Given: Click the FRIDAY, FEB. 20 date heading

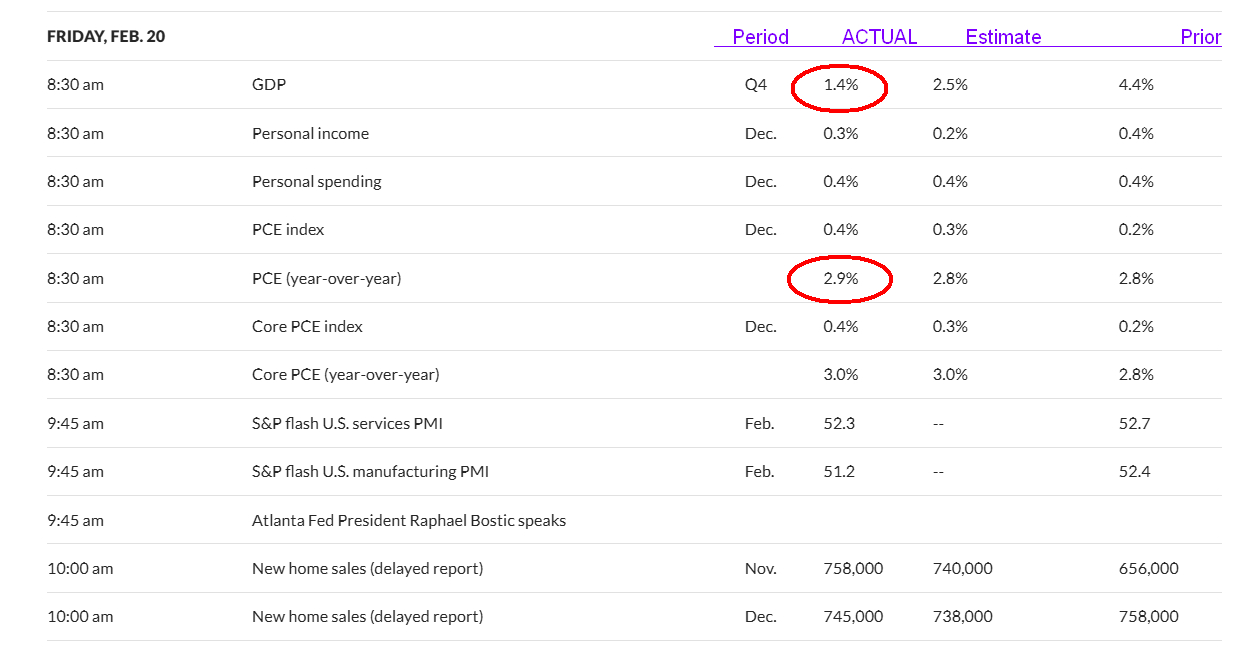Looking at the screenshot, I should (x=106, y=36).
